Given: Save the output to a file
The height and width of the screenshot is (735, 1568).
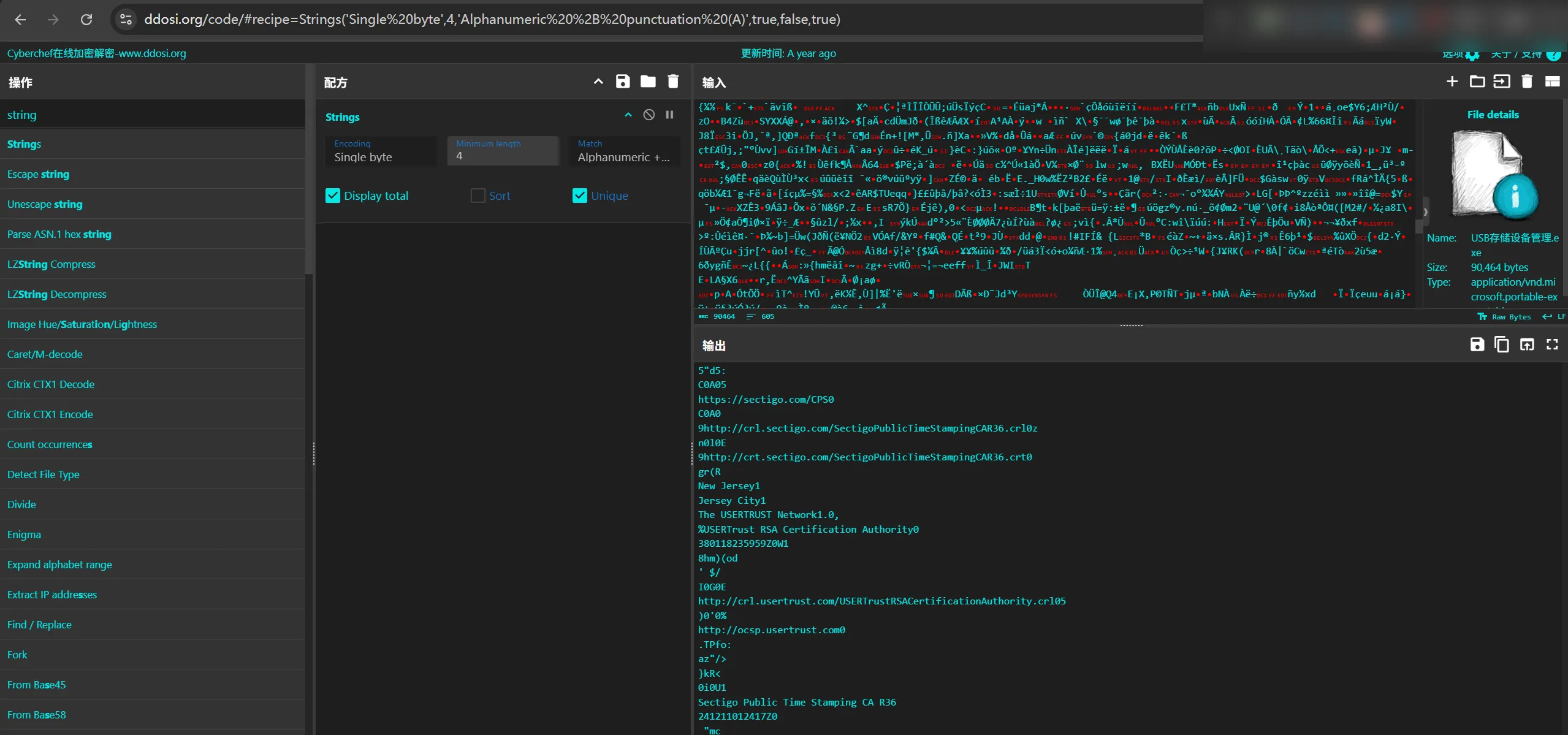Looking at the screenshot, I should 1477,345.
